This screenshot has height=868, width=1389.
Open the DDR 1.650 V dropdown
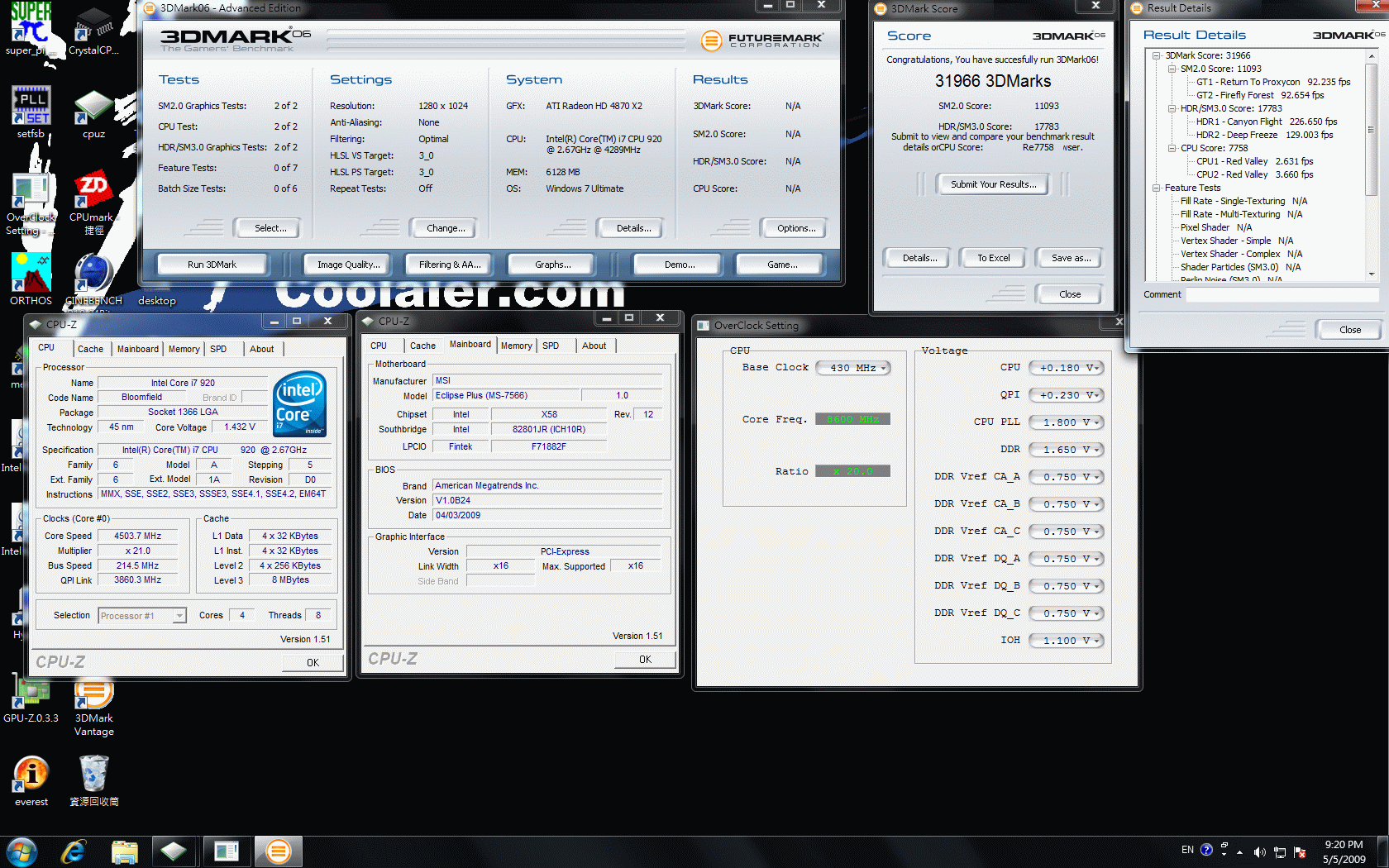pos(1067,450)
